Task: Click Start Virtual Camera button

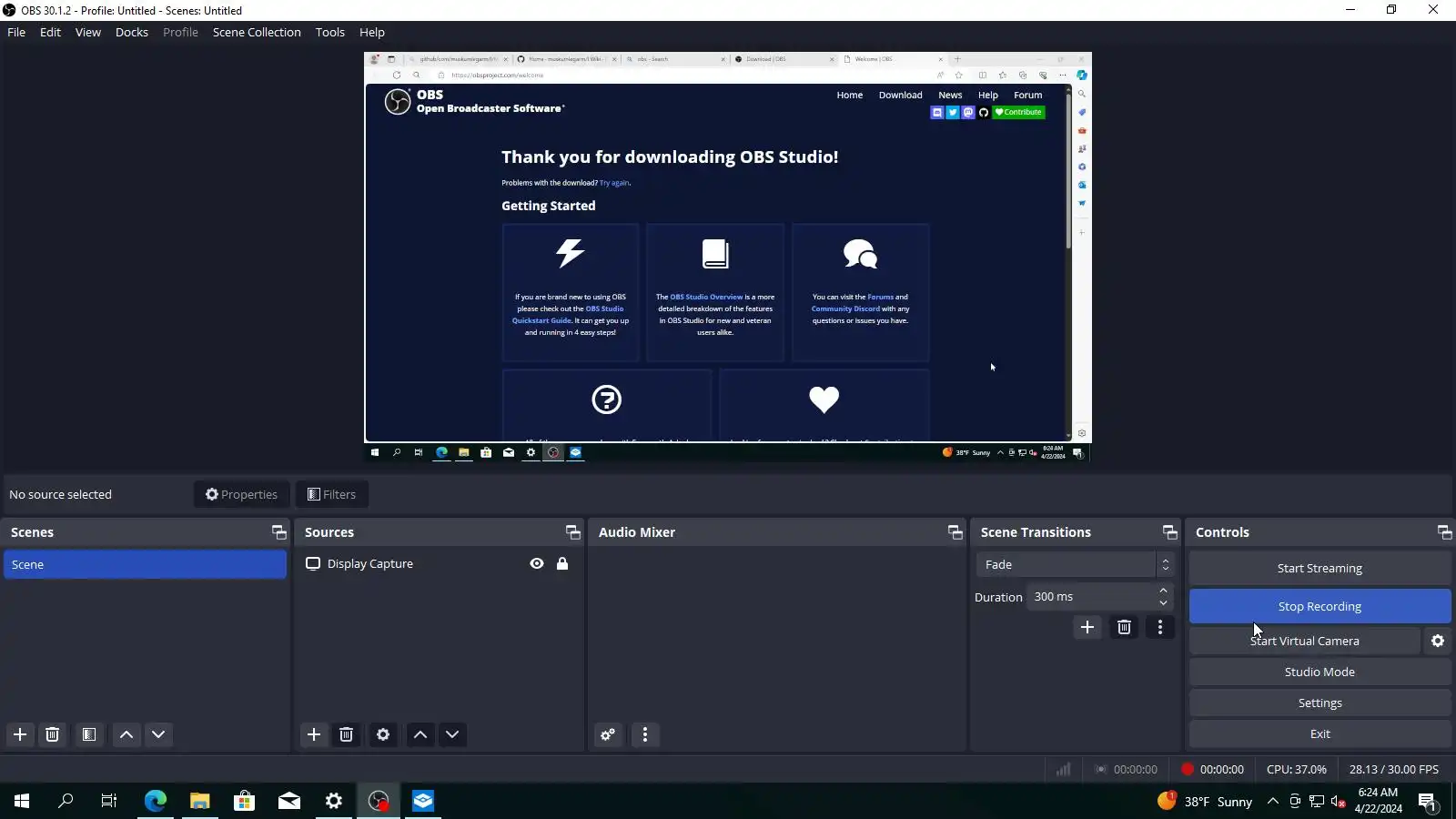Action: pos(1305,641)
